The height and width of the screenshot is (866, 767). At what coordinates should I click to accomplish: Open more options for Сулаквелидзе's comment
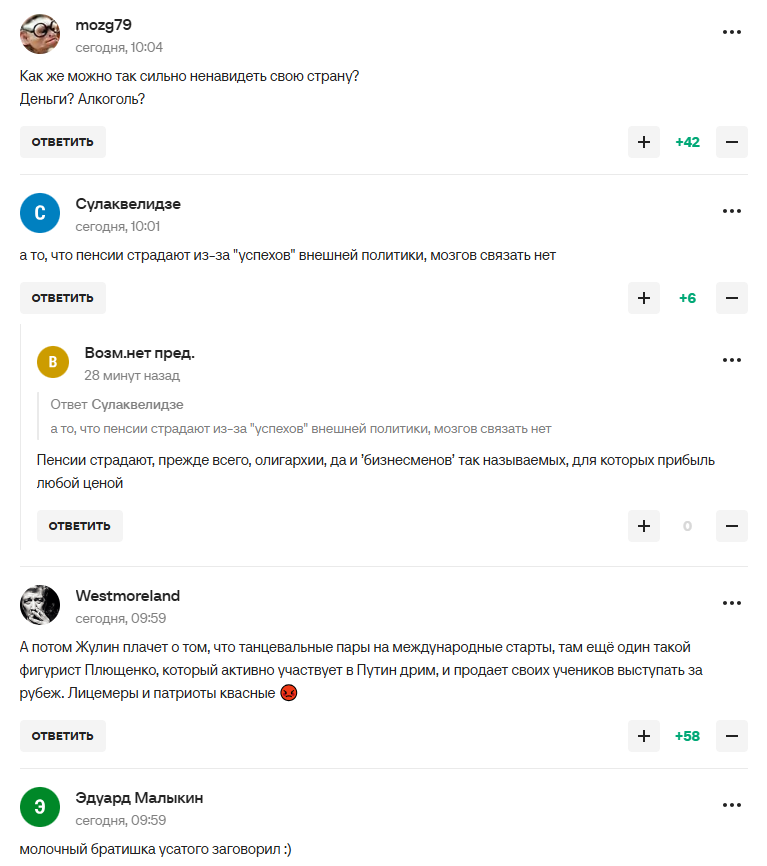coord(732,212)
